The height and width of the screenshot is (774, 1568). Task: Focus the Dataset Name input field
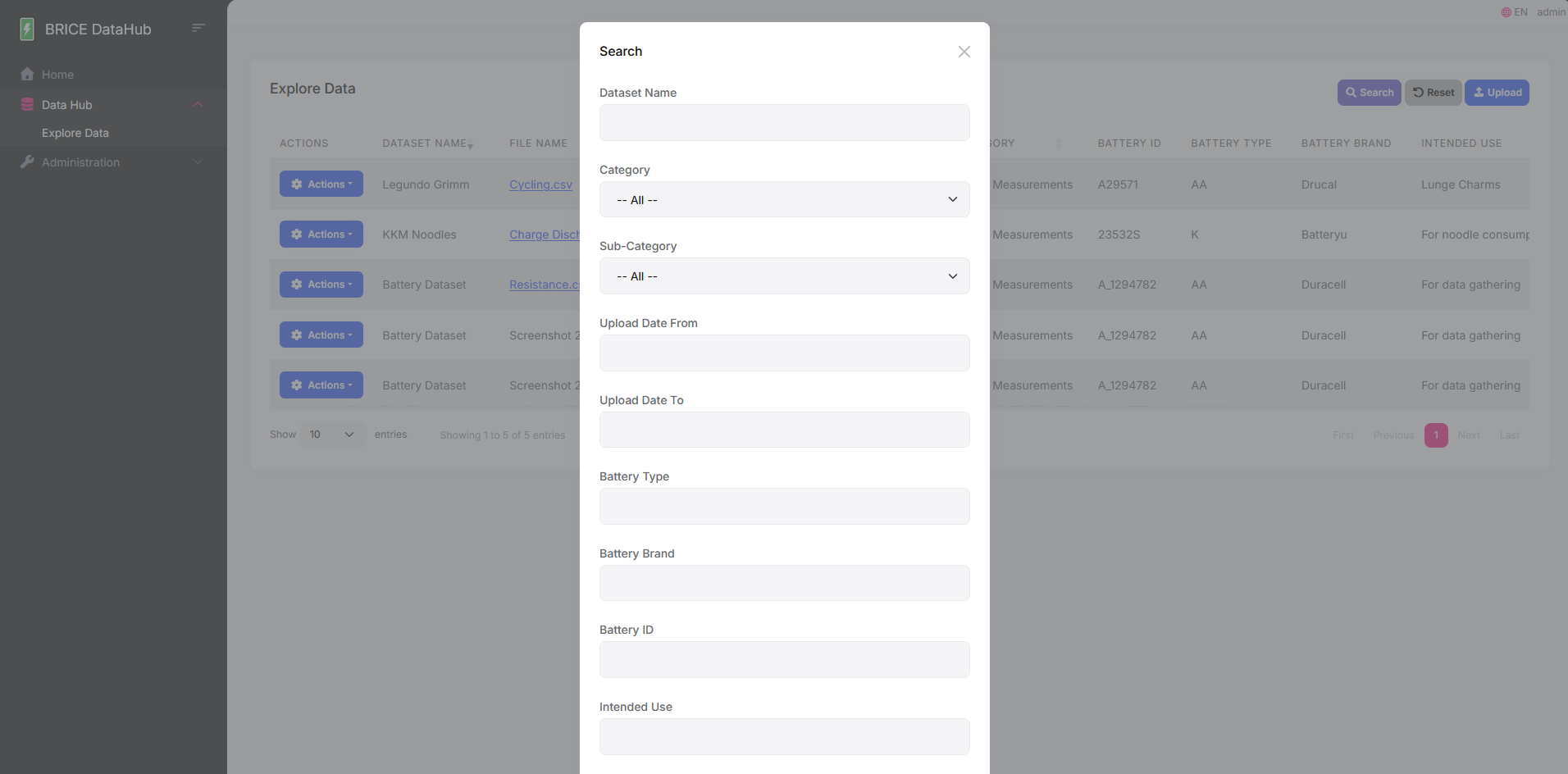pyautogui.click(x=784, y=122)
